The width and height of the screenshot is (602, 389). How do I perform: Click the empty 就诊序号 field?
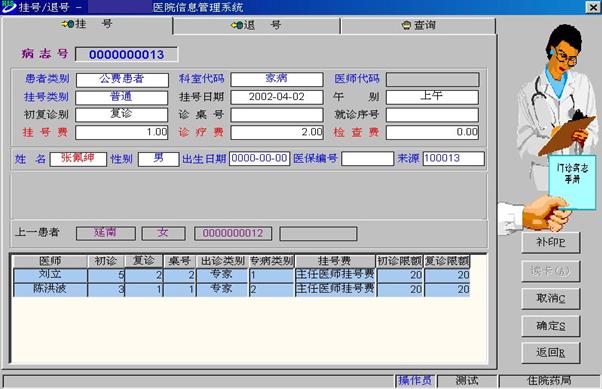(x=432, y=114)
